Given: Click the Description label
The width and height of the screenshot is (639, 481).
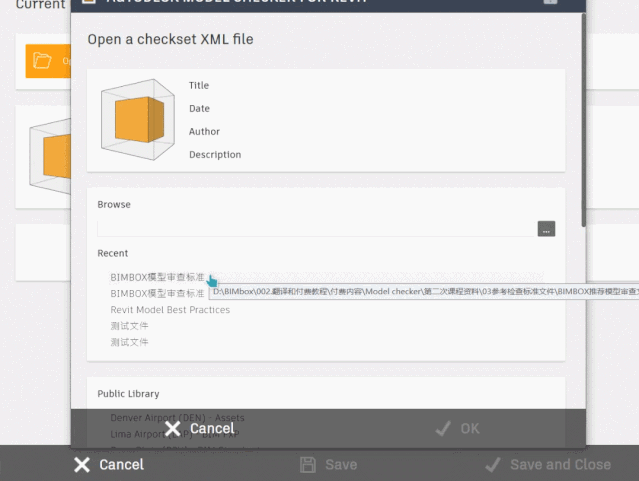Looking at the screenshot, I should coord(215,154).
